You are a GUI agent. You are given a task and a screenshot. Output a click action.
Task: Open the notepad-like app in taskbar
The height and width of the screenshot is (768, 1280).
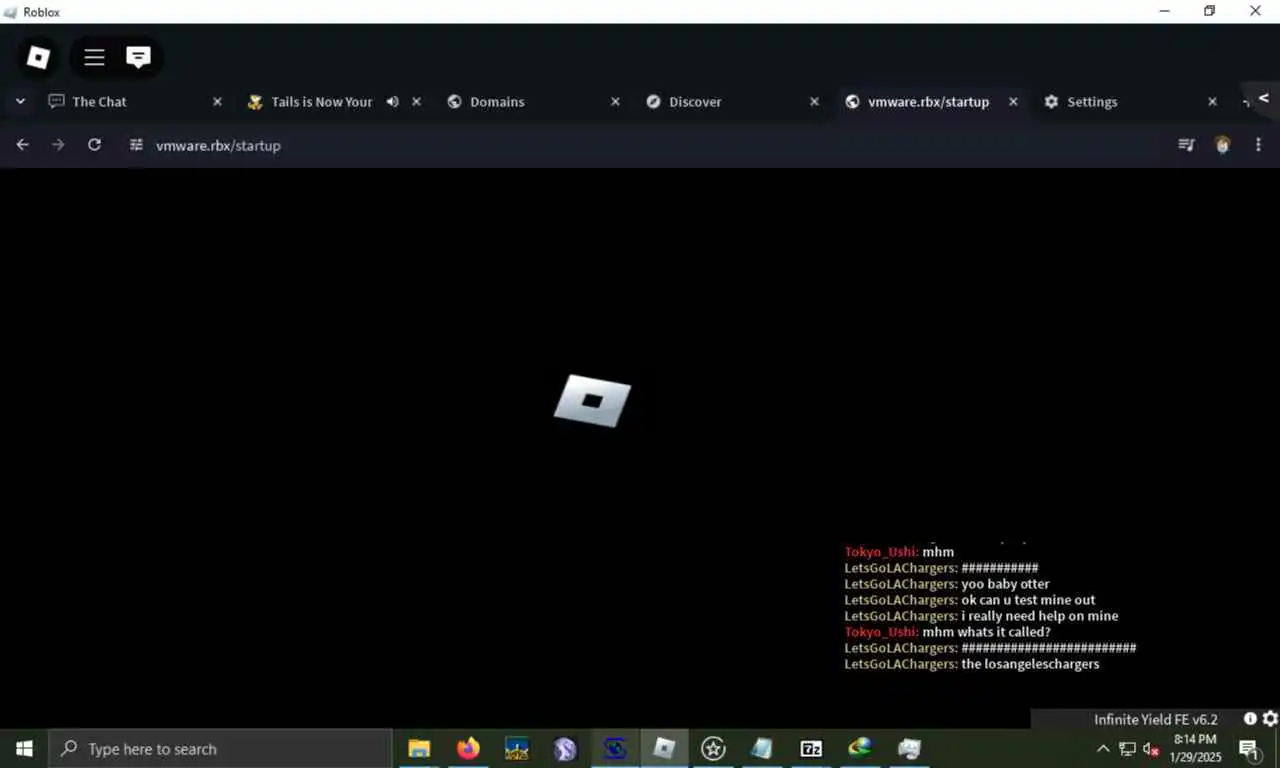click(762, 748)
